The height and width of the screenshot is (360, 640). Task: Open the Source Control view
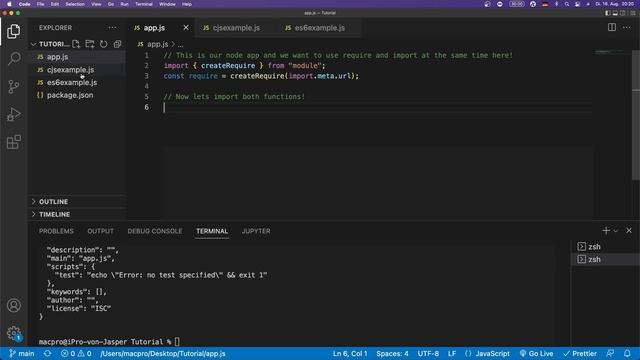click(13, 87)
